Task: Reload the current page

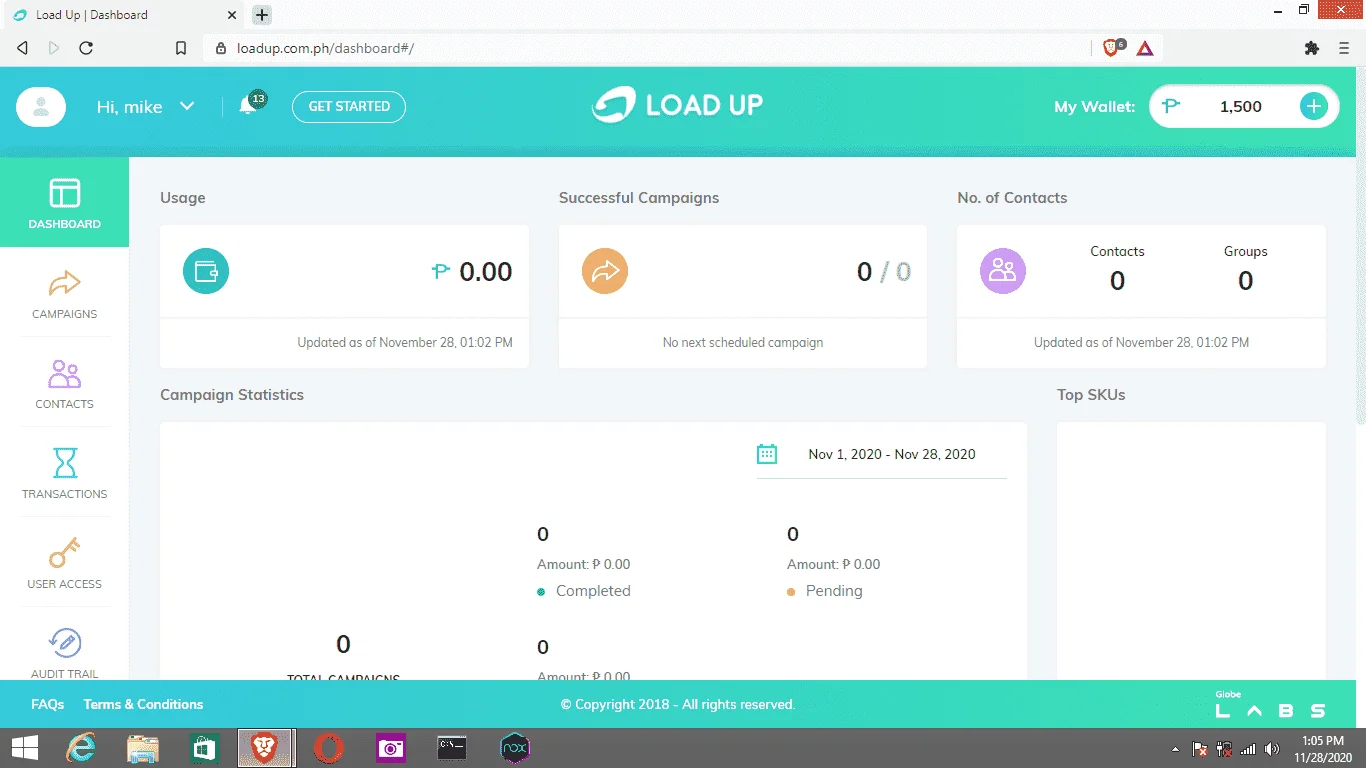Action: [86, 47]
